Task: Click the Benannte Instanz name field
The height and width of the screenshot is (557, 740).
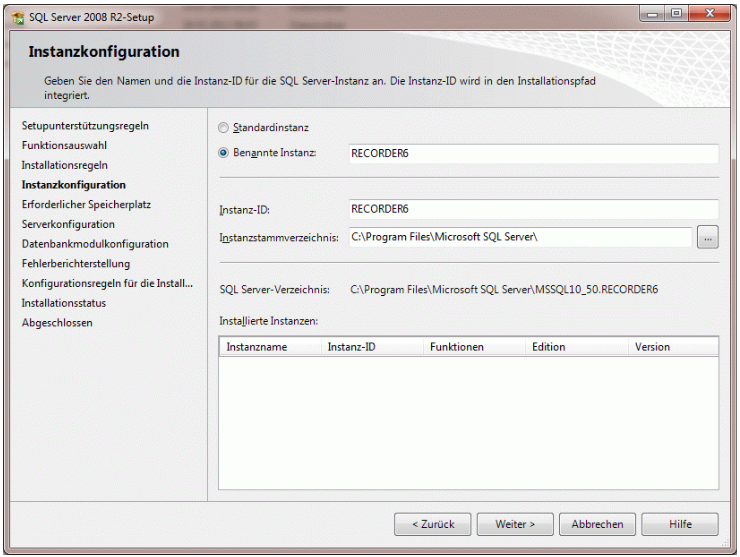Action: click(x=534, y=154)
